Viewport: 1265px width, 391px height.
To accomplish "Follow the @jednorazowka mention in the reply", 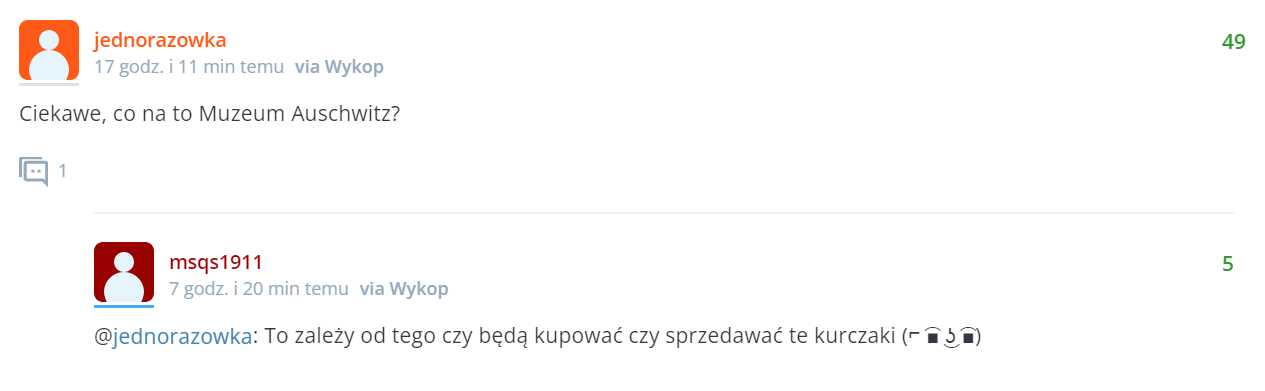I will [173, 338].
